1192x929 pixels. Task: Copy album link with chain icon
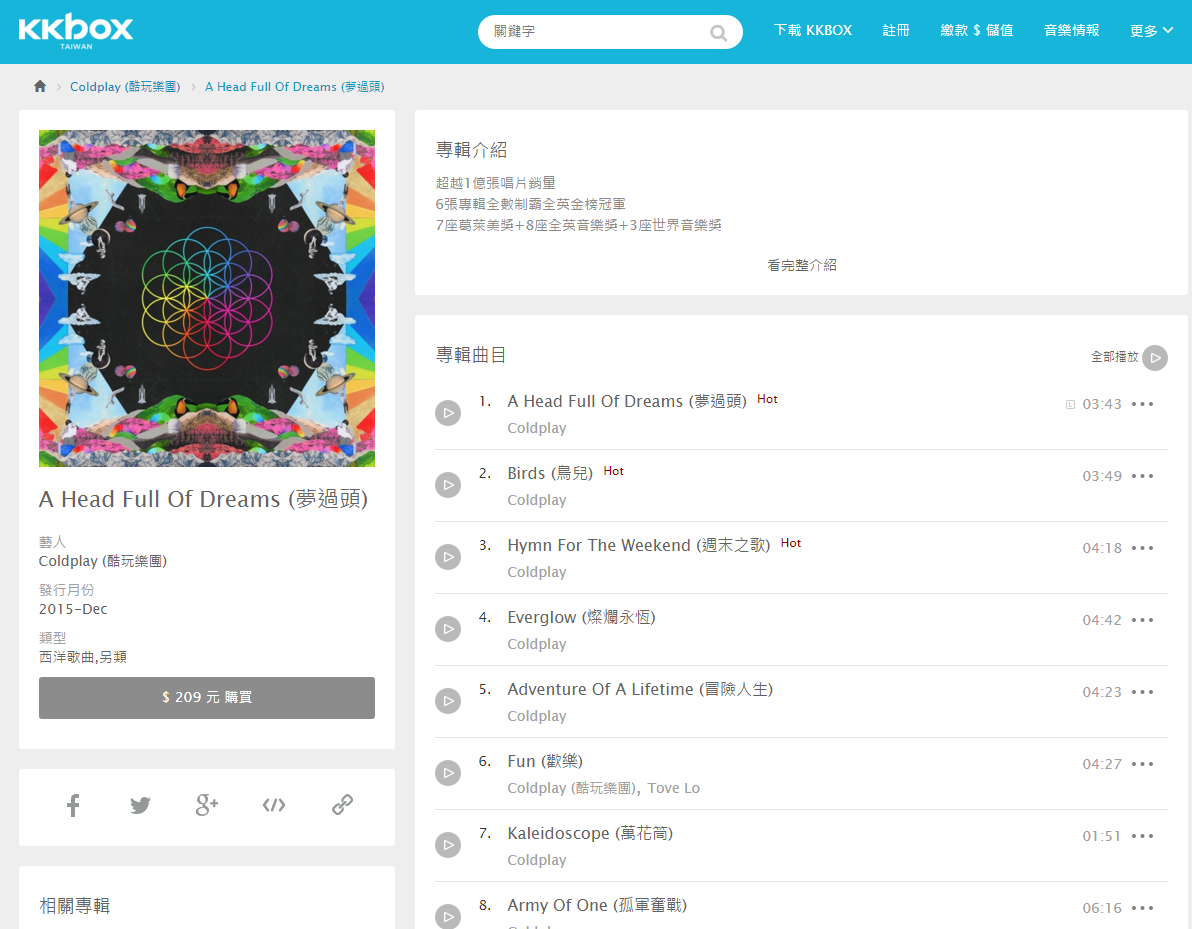pos(342,805)
